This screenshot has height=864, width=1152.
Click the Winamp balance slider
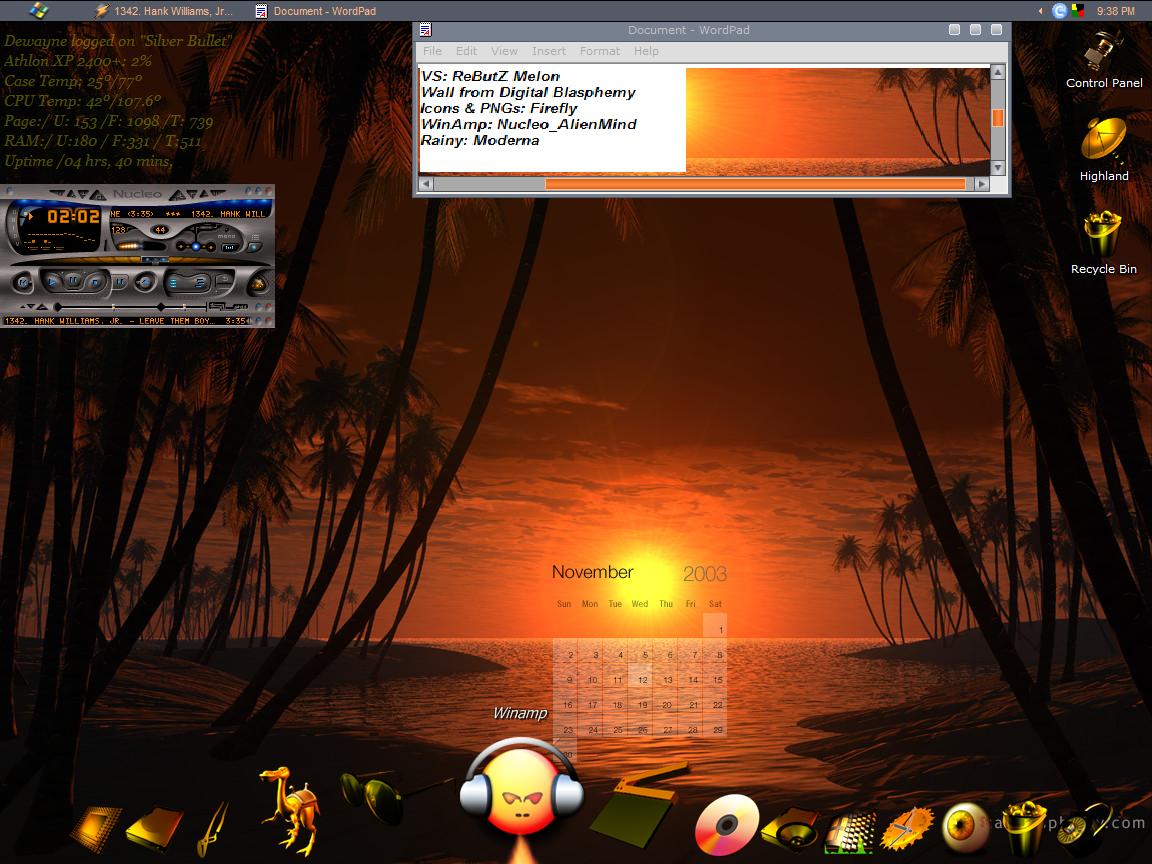(x=196, y=246)
